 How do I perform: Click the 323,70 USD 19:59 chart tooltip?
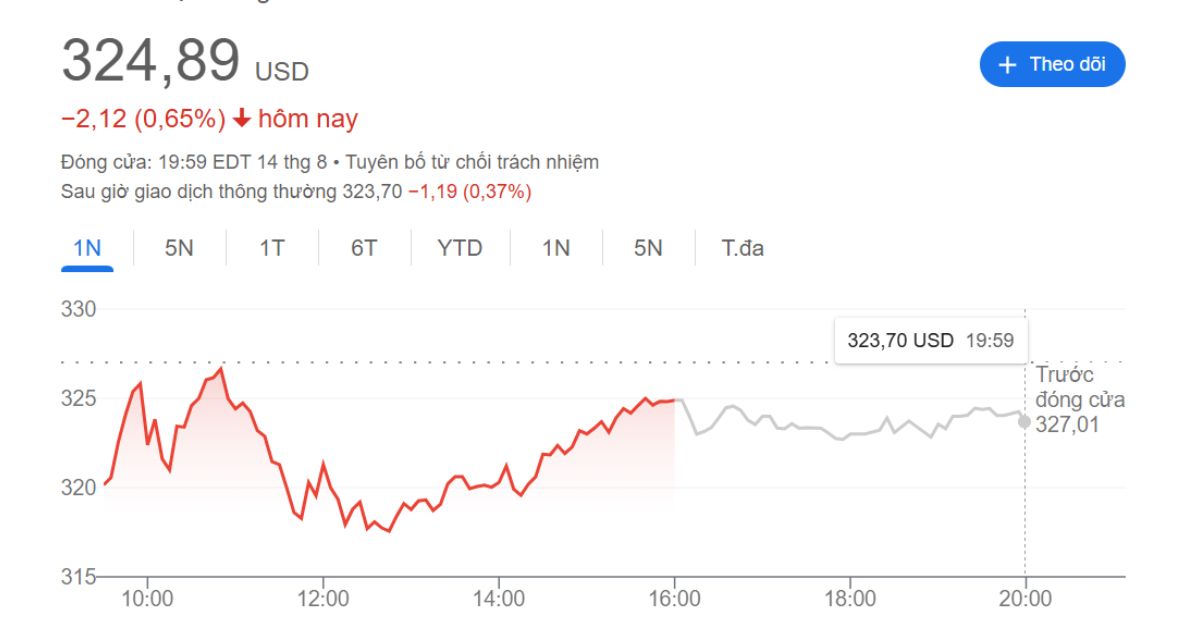click(x=930, y=340)
